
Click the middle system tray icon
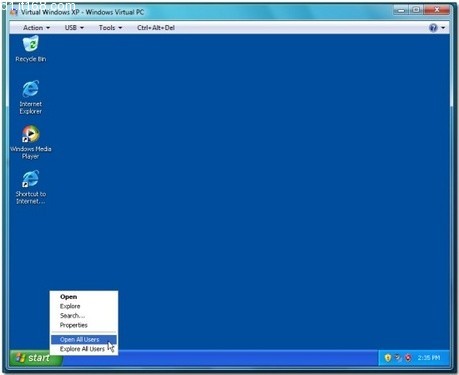coord(398,358)
